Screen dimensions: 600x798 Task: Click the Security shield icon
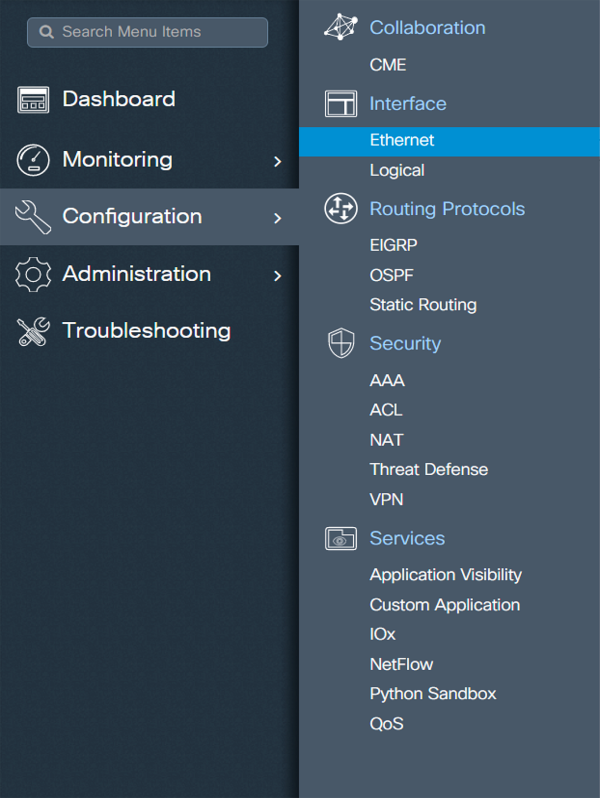click(x=341, y=344)
